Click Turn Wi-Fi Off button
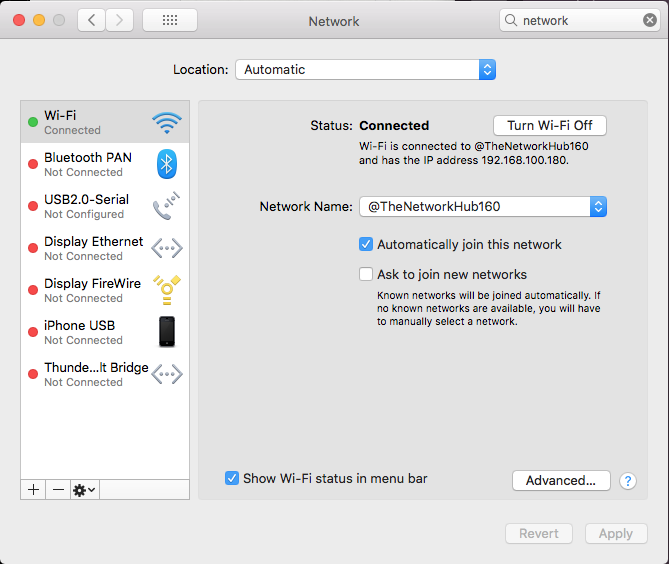Viewport: 669px width, 564px height. click(550, 126)
